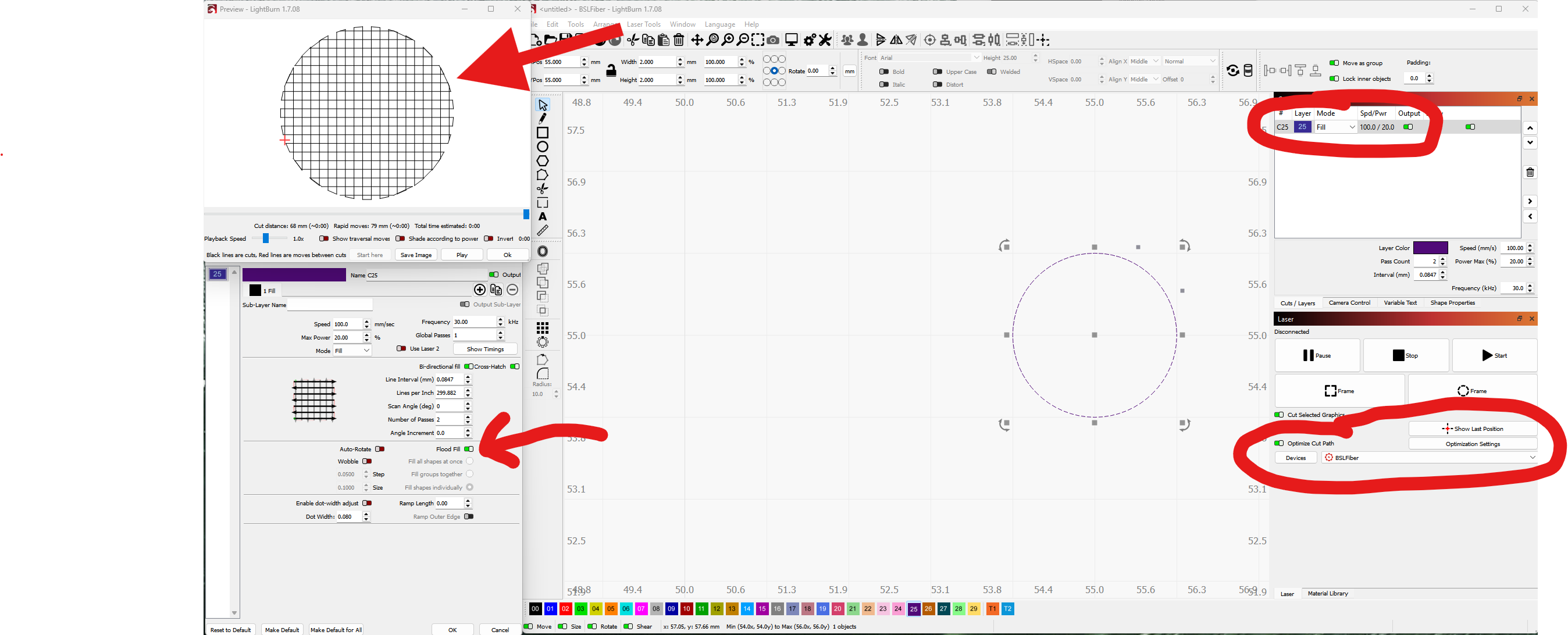Delete layer with trash icon in Cuts panel
Viewport: 1568px width, 635px height.
(x=1530, y=173)
